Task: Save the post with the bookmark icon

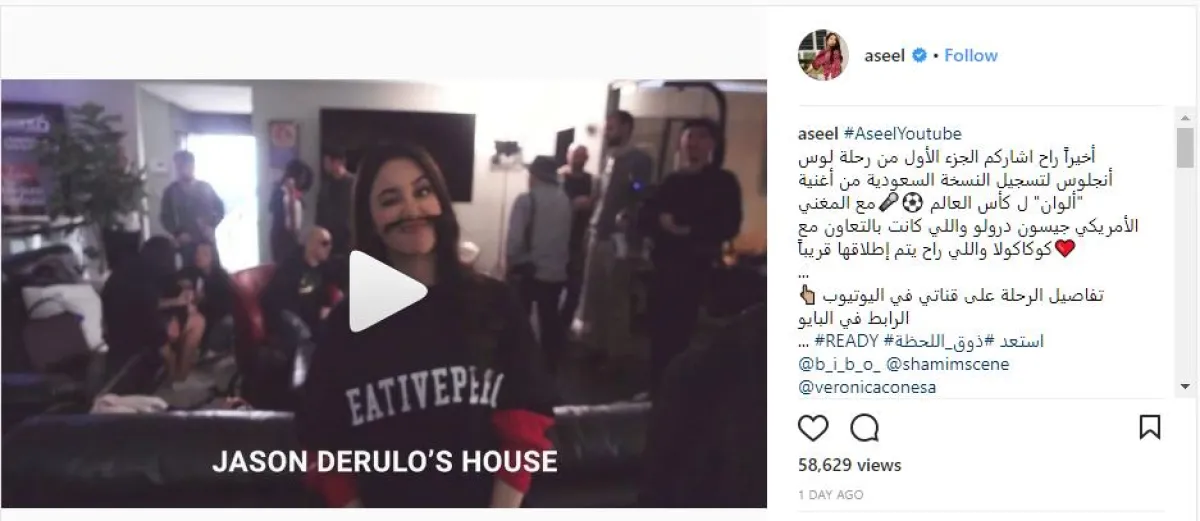Action: (x=1150, y=428)
